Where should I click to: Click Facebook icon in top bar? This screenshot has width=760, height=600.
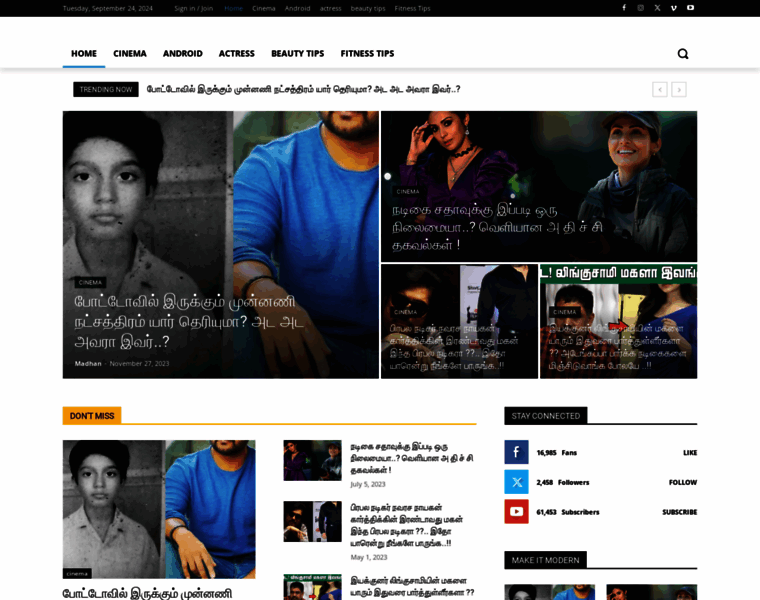coord(624,8)
